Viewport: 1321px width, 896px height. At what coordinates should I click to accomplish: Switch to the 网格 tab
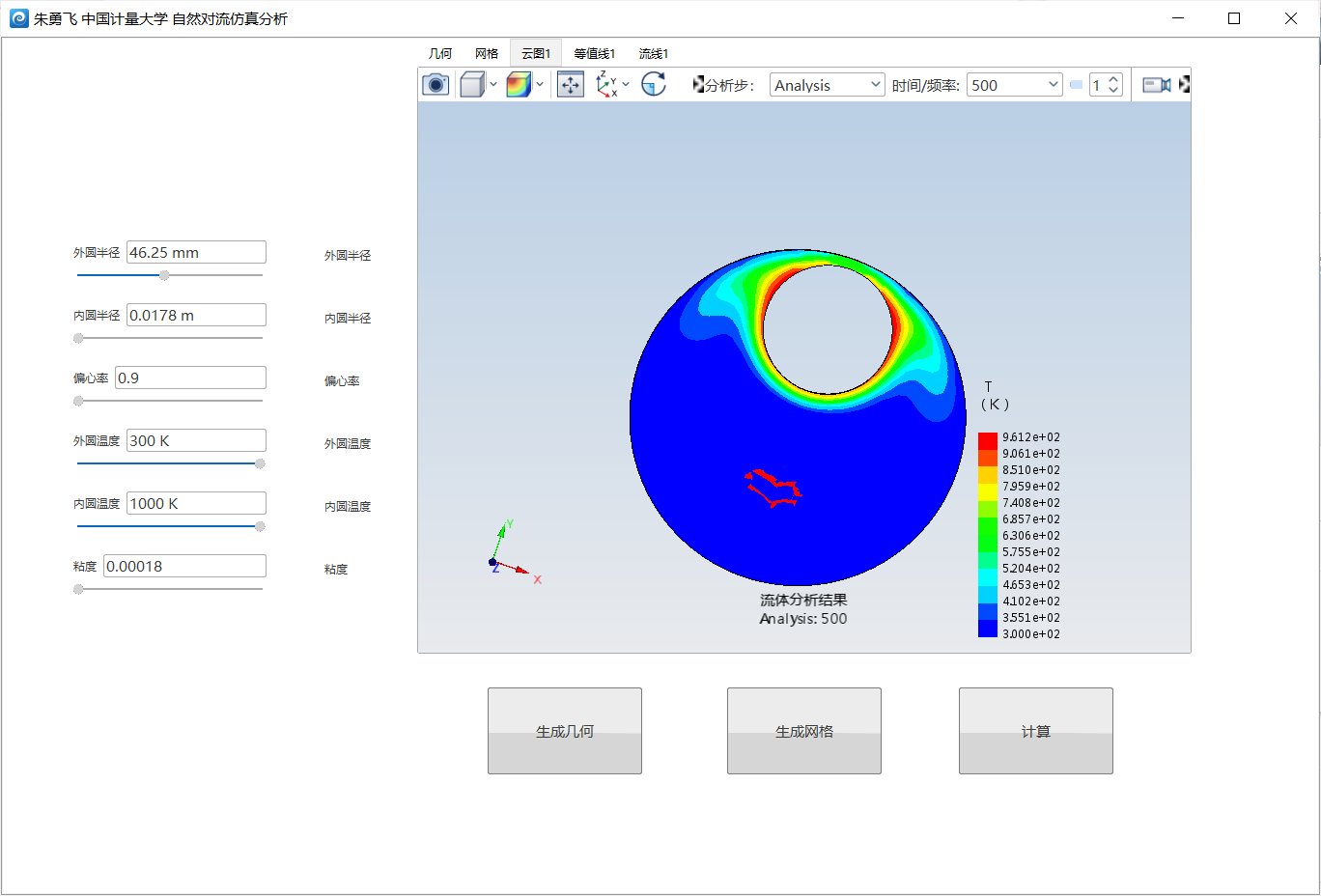487,54
